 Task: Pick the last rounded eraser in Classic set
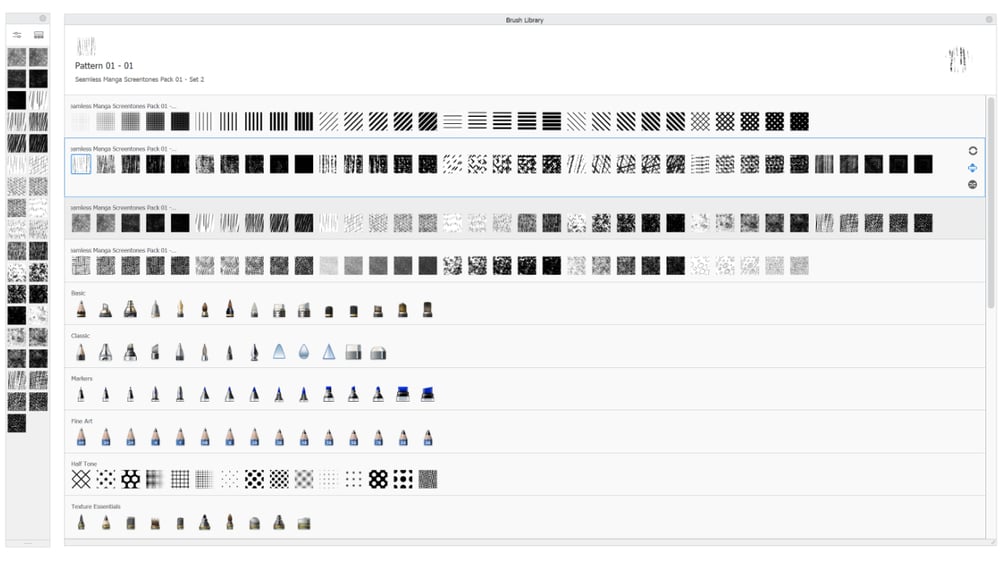point(378,352)
